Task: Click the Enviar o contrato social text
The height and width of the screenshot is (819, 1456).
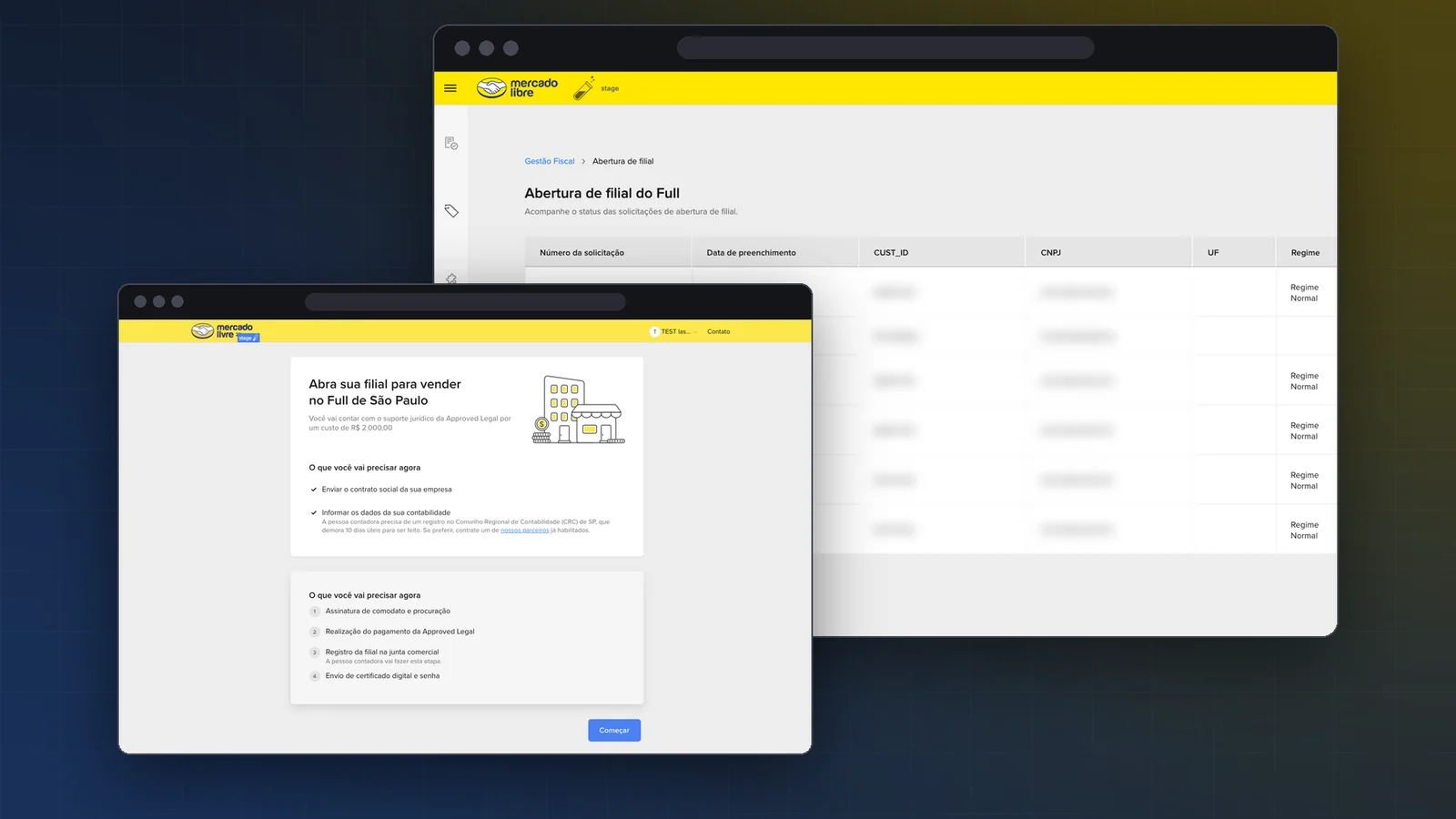Action: [387, 490]
